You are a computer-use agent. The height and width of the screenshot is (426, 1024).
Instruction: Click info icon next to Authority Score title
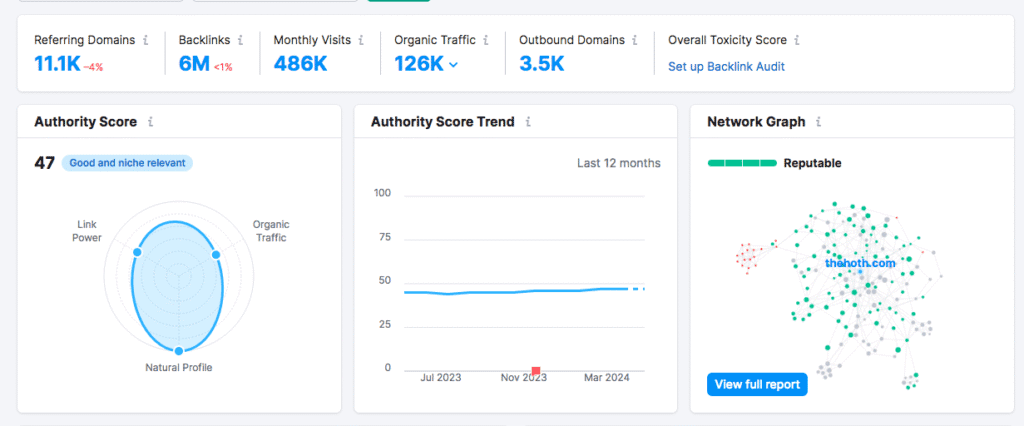pyautogui.click(x=151, y=122)
